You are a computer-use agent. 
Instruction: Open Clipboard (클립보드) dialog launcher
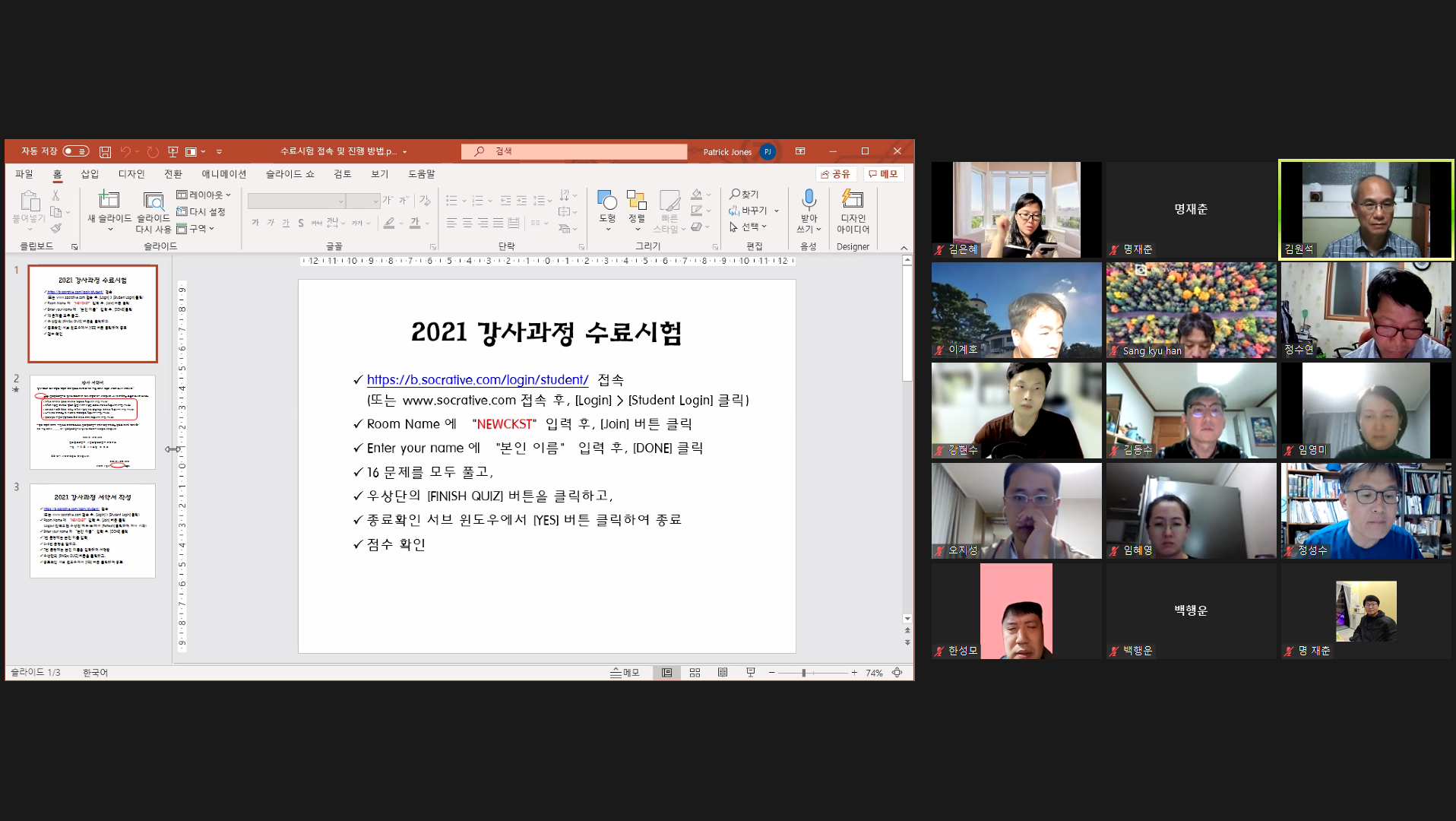pos(74,247)
